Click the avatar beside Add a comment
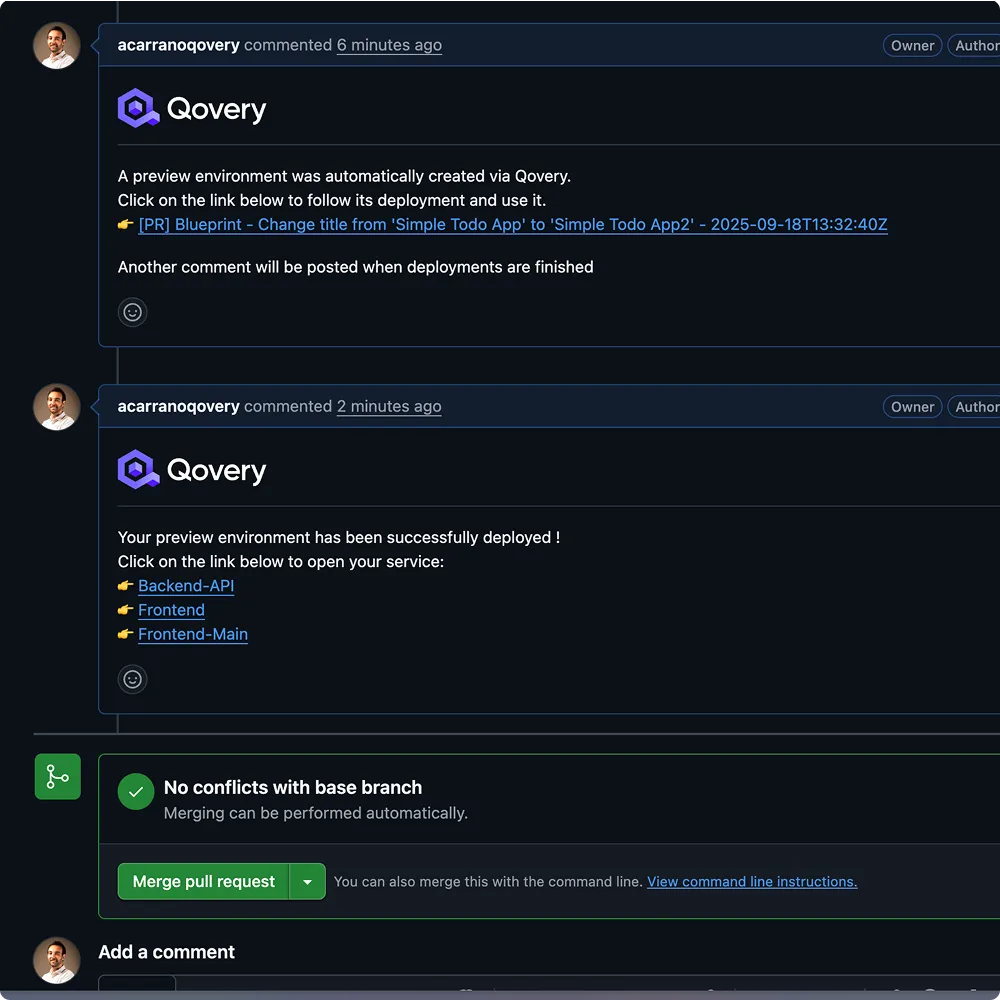 tap(57, 960)
